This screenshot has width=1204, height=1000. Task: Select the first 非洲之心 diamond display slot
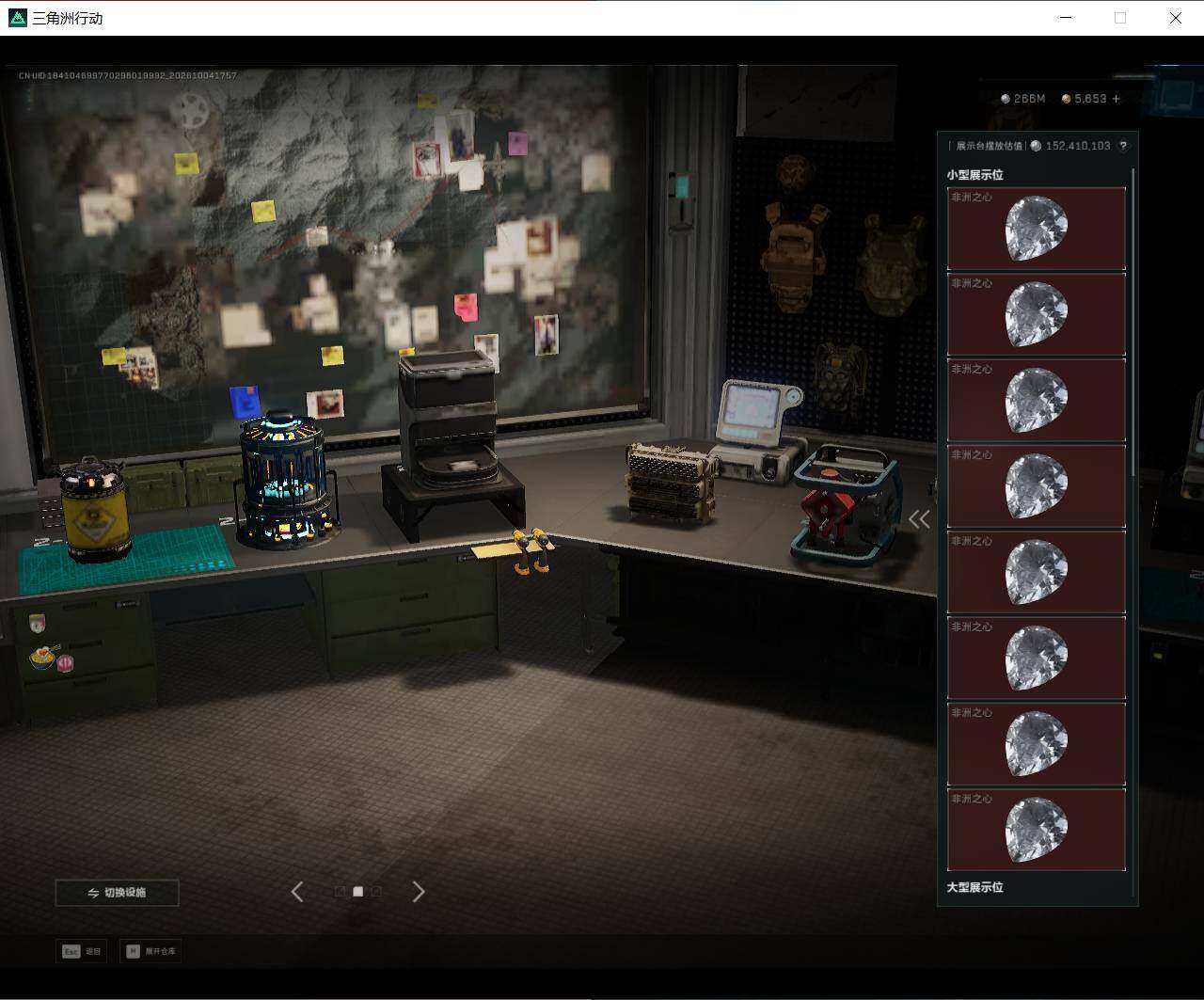point(1036,229)
